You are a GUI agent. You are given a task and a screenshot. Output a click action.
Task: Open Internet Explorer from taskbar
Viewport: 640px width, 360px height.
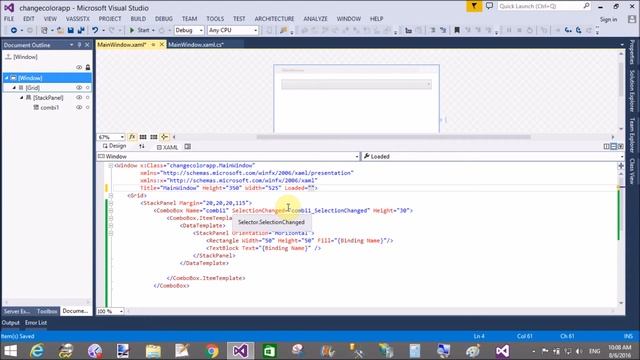(x=37, y=351)
